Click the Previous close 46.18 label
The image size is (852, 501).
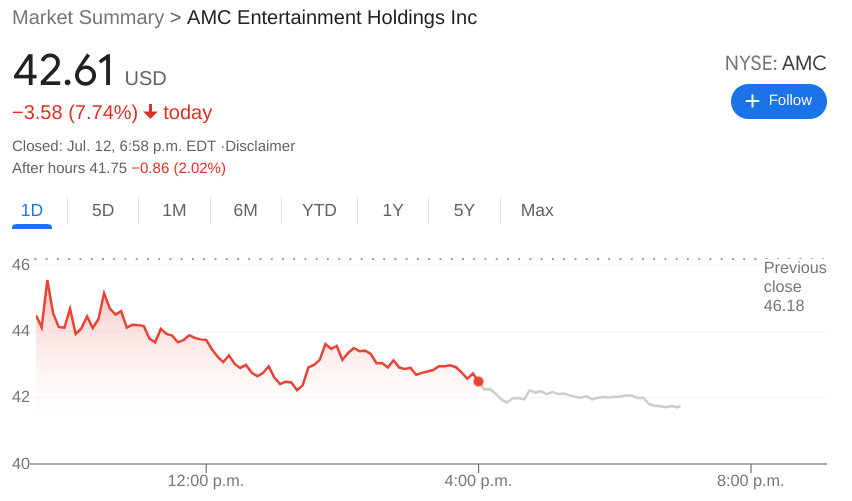click(795, 287)
